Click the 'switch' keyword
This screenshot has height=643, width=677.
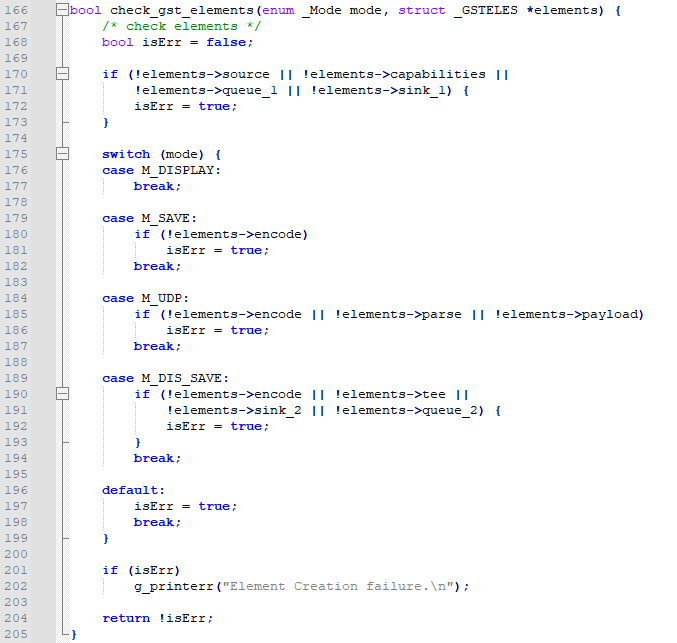point(126,154)
